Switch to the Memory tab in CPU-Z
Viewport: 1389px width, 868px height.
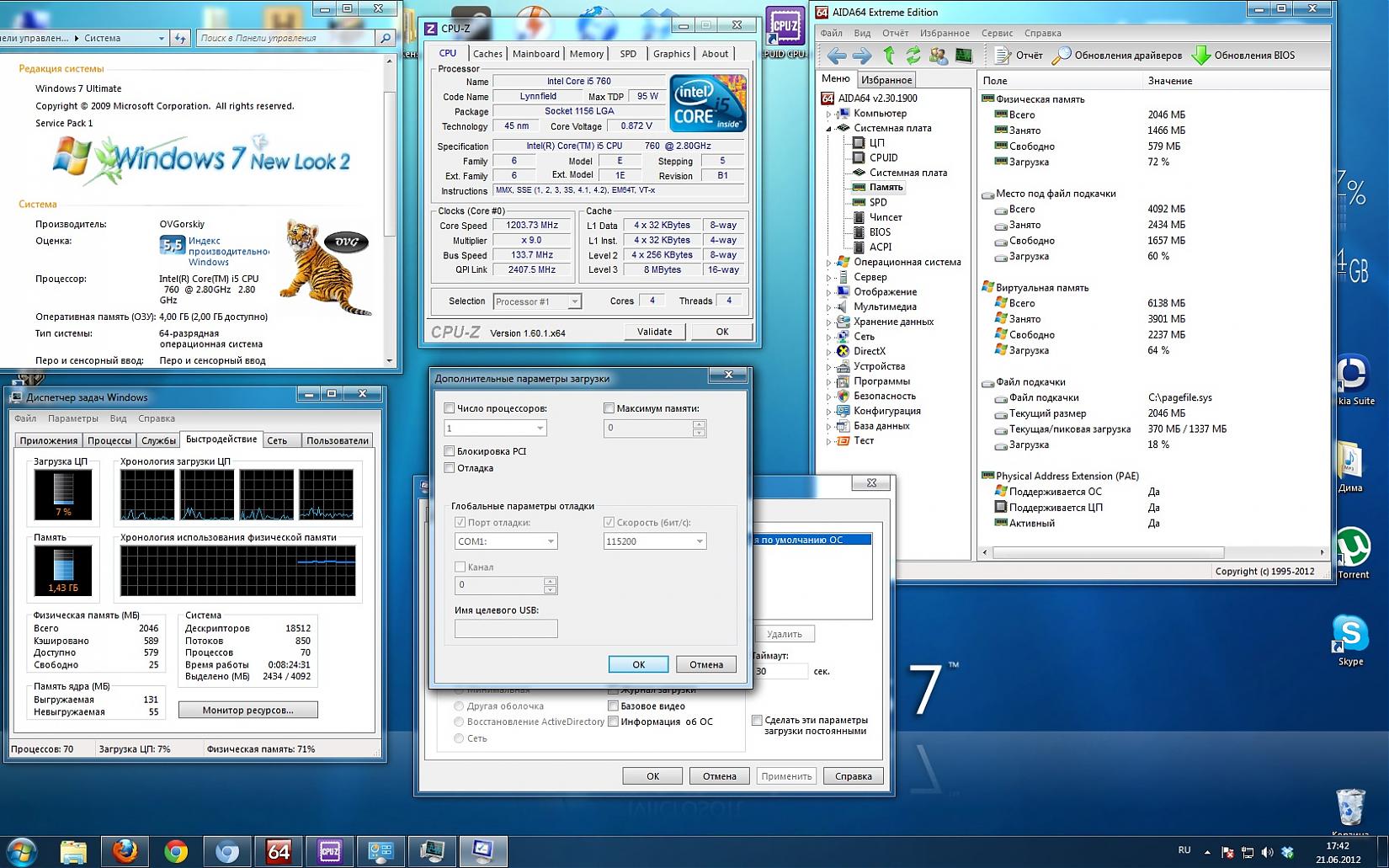pyautogui.click(x=586, y=54)
